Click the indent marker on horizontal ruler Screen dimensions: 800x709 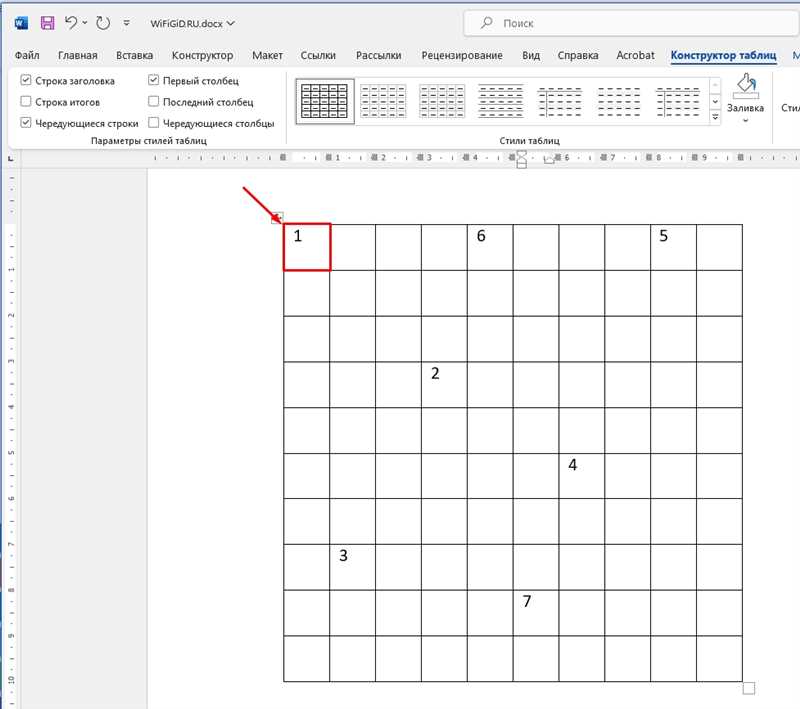point(521,159)
